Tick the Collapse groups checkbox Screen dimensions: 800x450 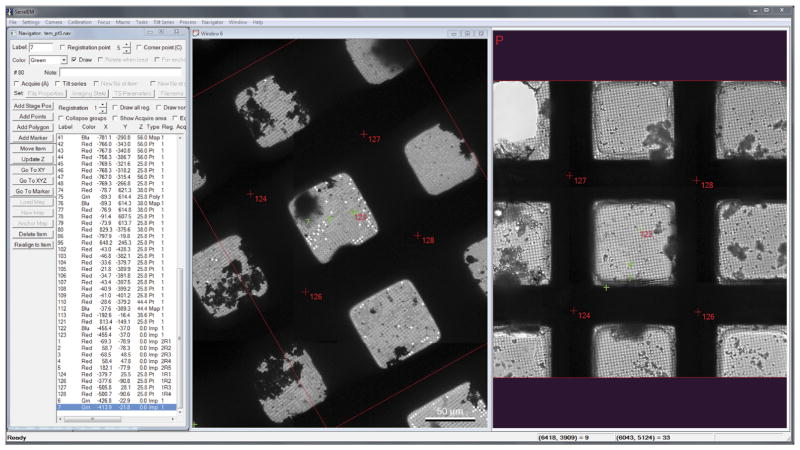click(62, 118)
